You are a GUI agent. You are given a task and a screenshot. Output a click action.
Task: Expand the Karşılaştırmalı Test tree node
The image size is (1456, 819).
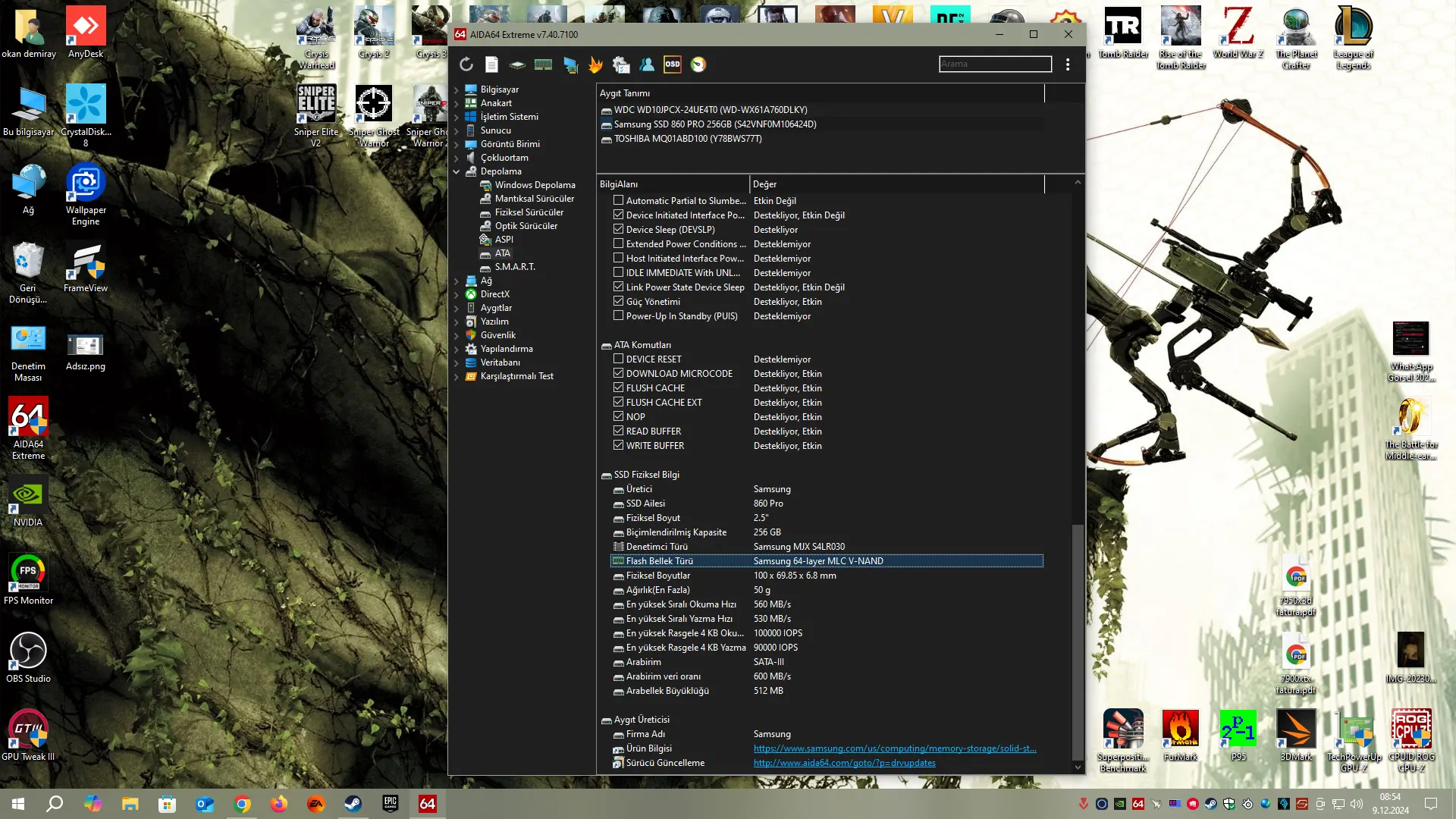coord(457,376)
